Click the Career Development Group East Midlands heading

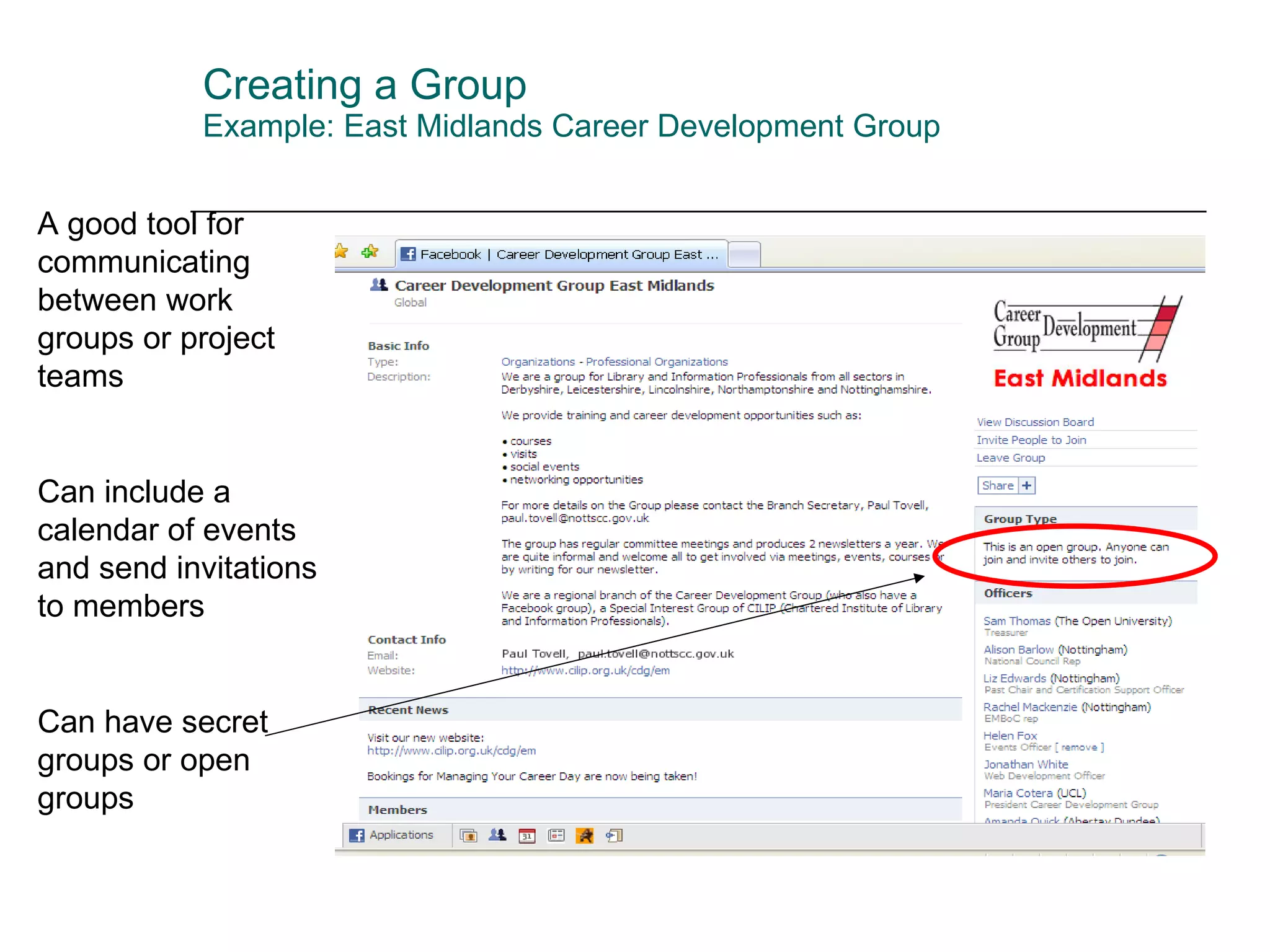pyautogui.click(x=554, y=286)
